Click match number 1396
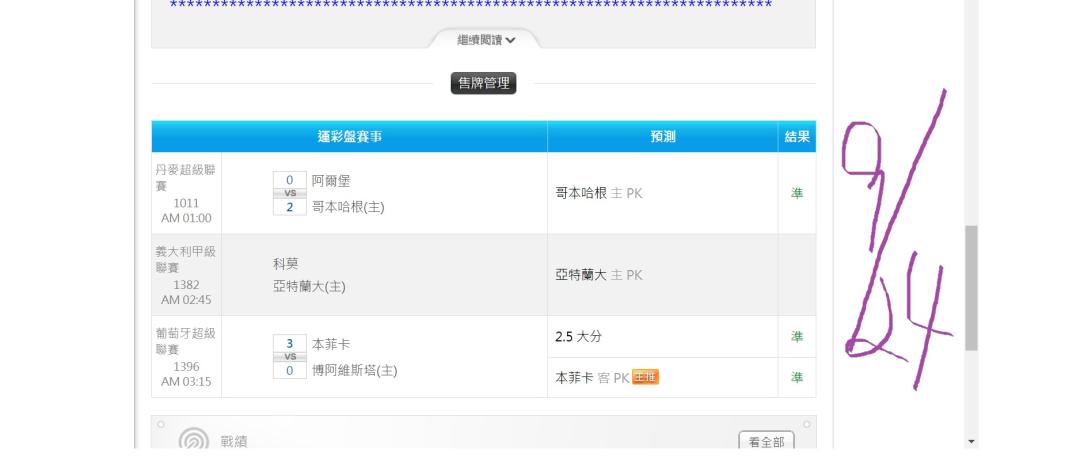The width and height of the screenshot is (1080, 460). tap(186, 366)
